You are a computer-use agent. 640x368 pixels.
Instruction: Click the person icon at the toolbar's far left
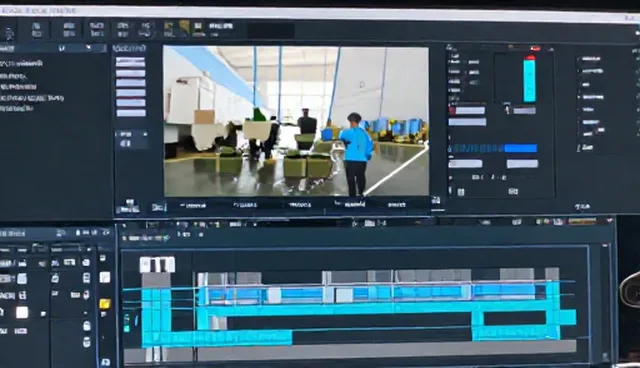point(9,33)
